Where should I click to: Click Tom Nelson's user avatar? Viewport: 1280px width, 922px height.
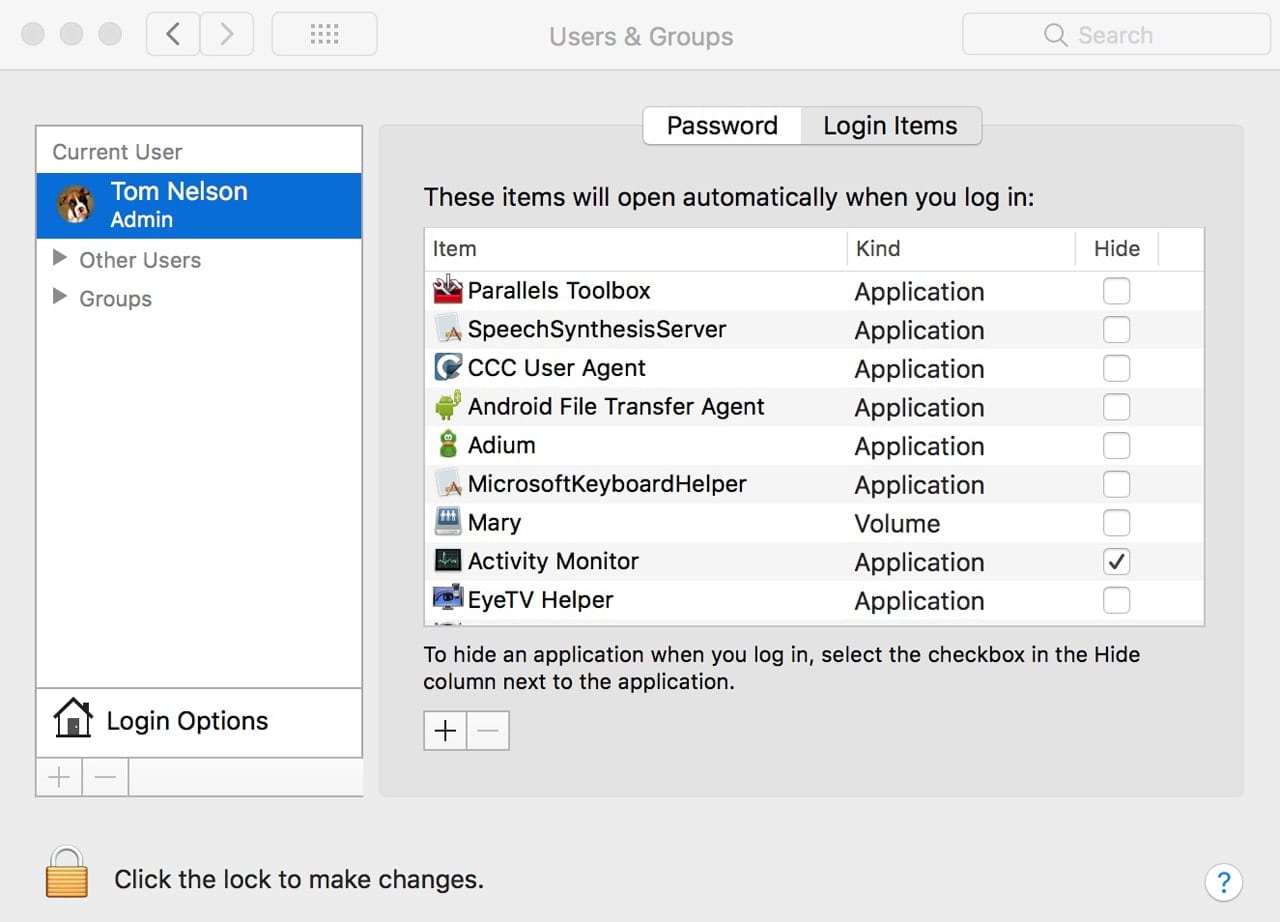[x=76, y=205]
